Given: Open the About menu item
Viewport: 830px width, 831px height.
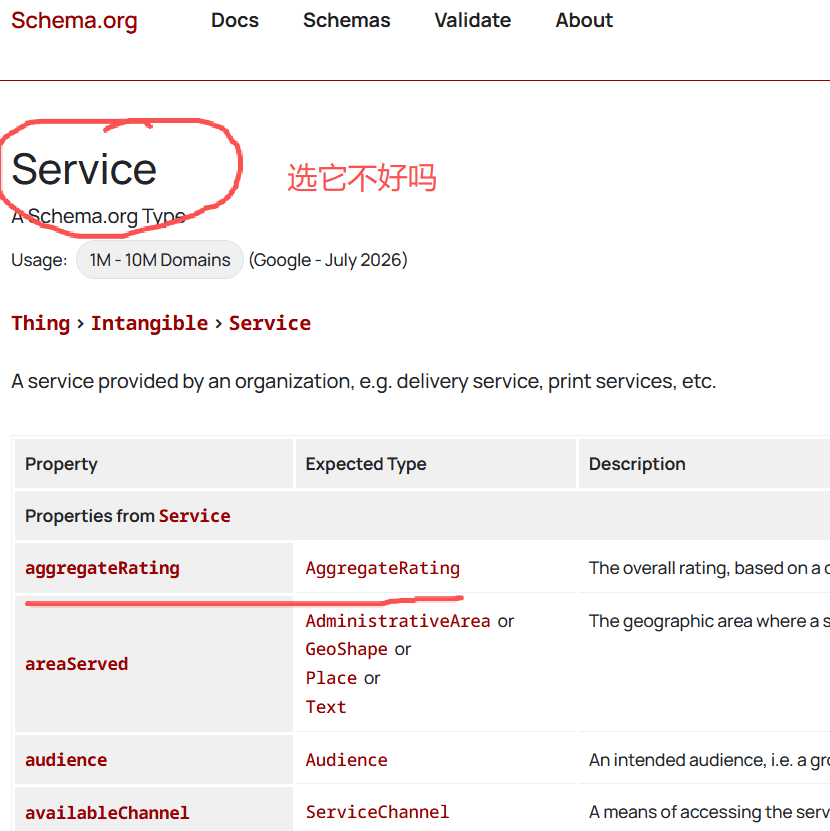Looking at the screenshot, I should coord(584,20).
